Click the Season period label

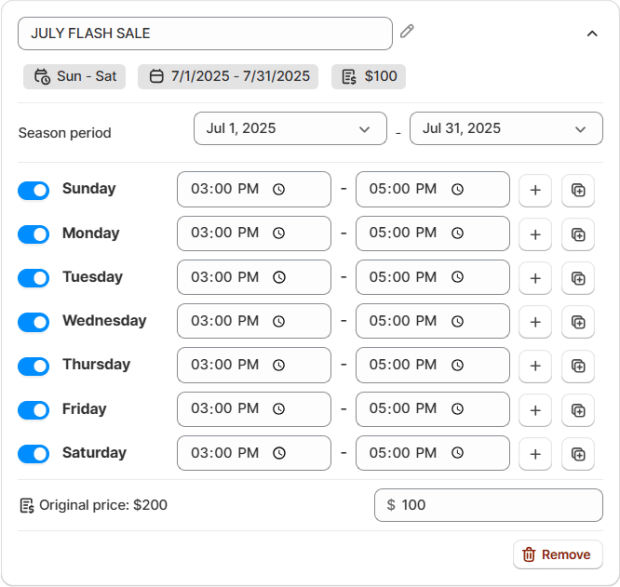(x=65, y=133)
